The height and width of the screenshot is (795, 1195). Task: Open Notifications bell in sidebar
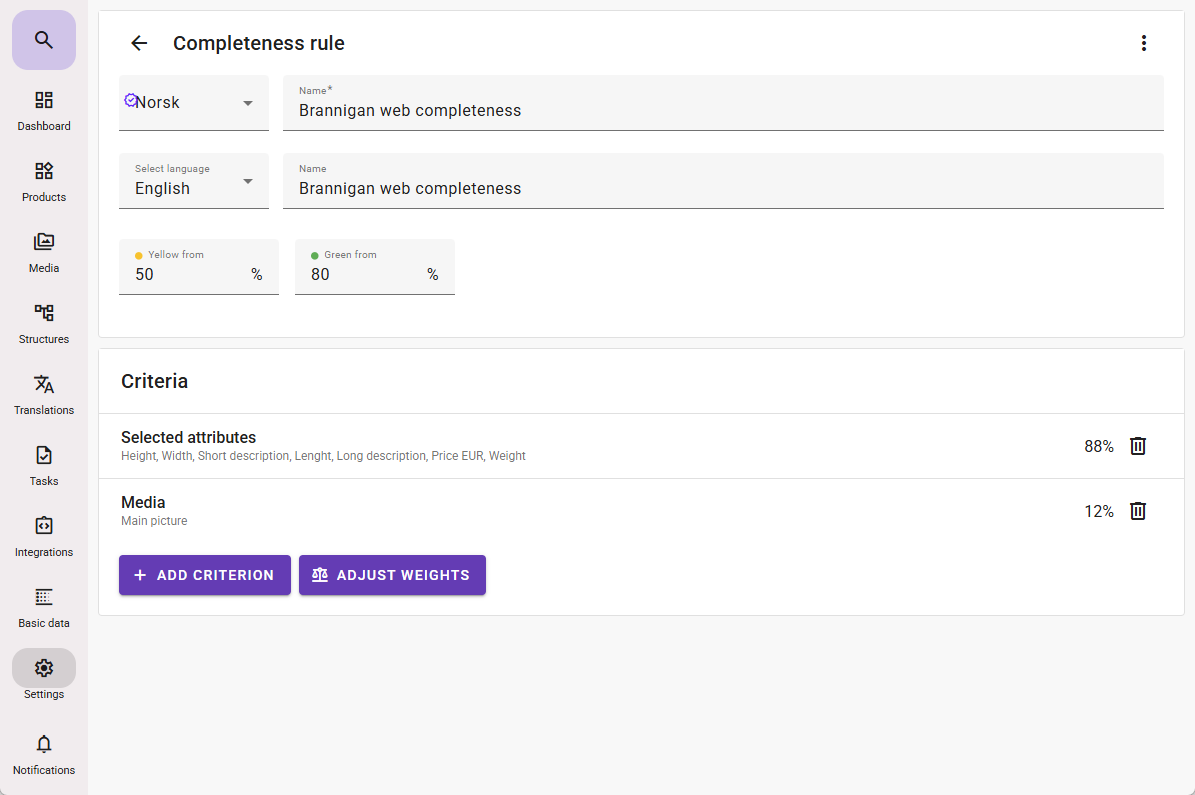click(x=43, y=754)
